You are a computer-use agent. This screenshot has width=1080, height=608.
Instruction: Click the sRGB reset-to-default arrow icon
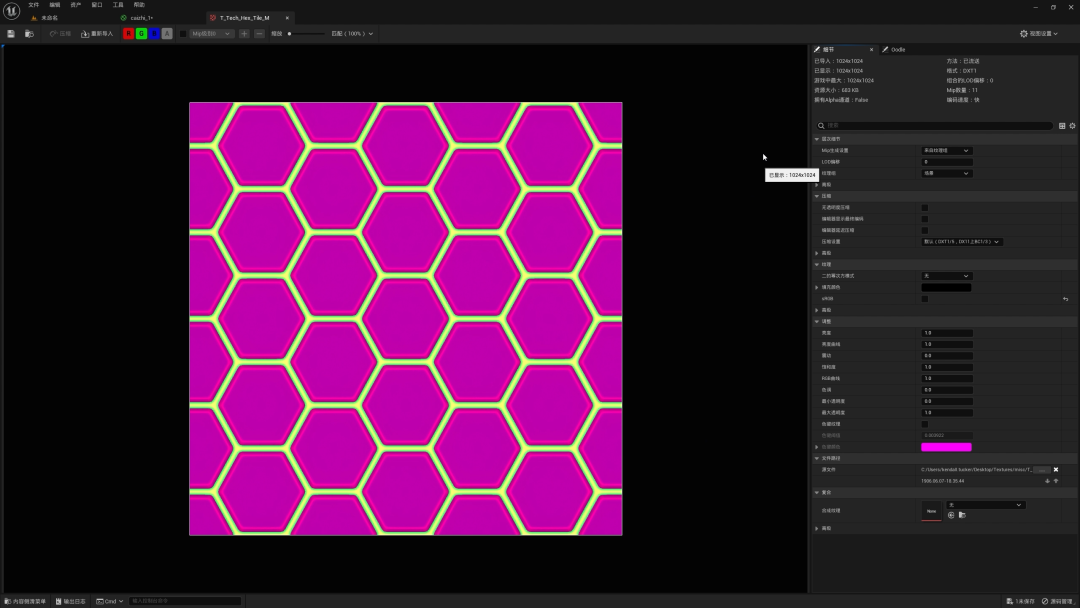[1066, 299]
